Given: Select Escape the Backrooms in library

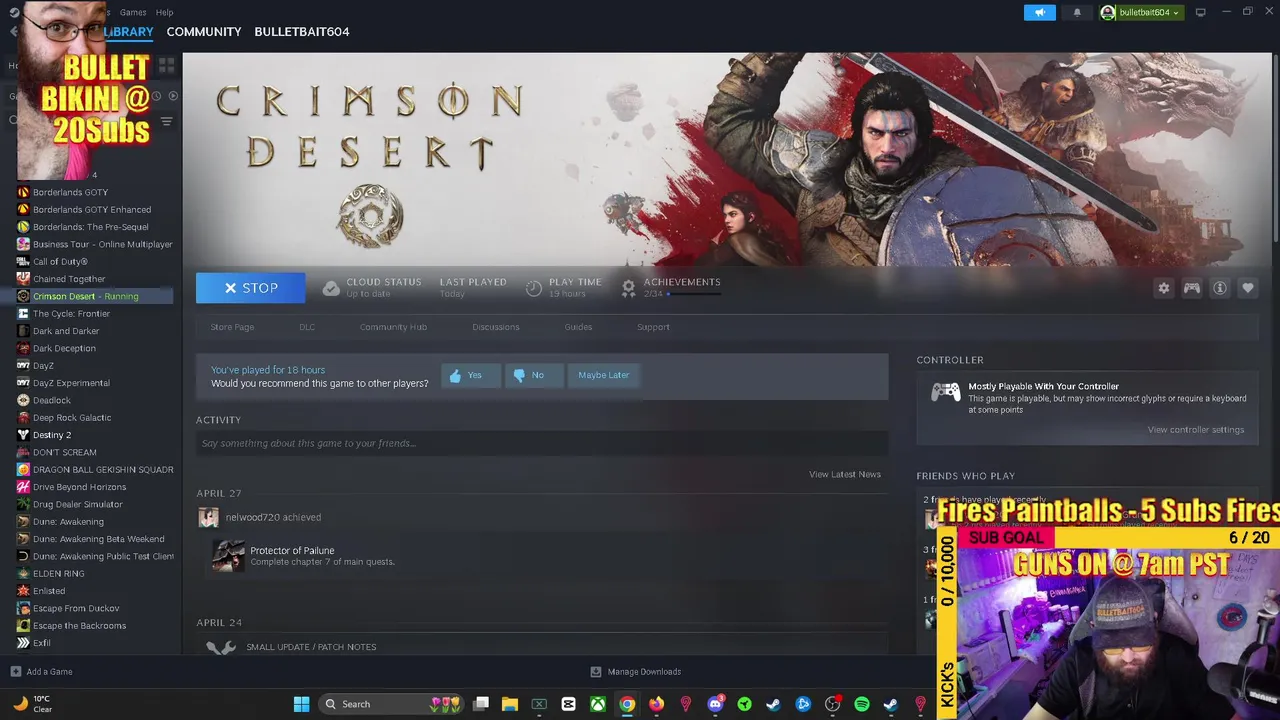Looking at the screenshot, I should (x=79, y=626).
